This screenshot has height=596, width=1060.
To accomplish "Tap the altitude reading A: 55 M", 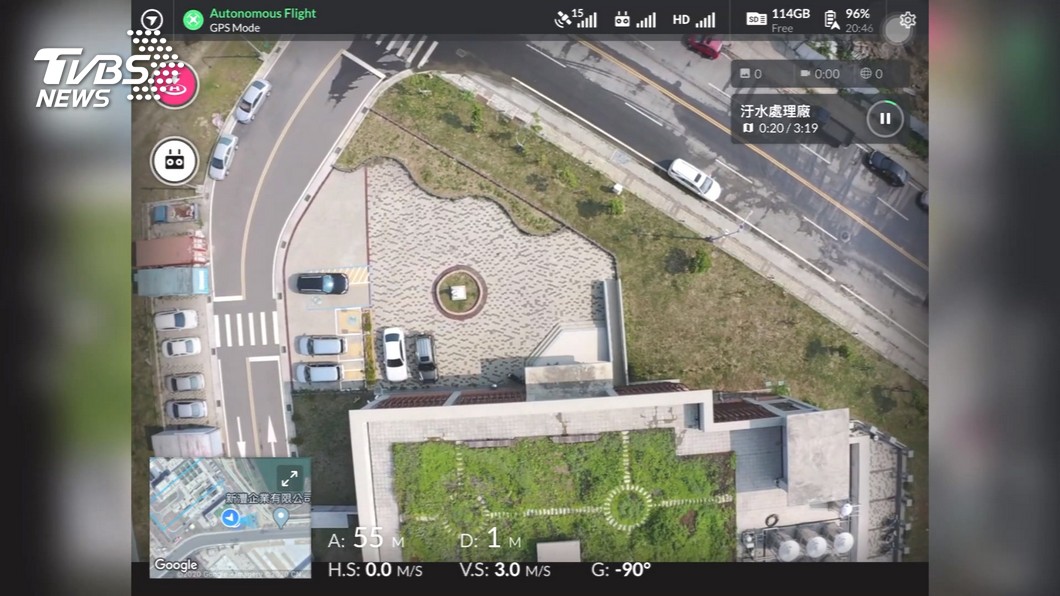I will click(366, 539).
